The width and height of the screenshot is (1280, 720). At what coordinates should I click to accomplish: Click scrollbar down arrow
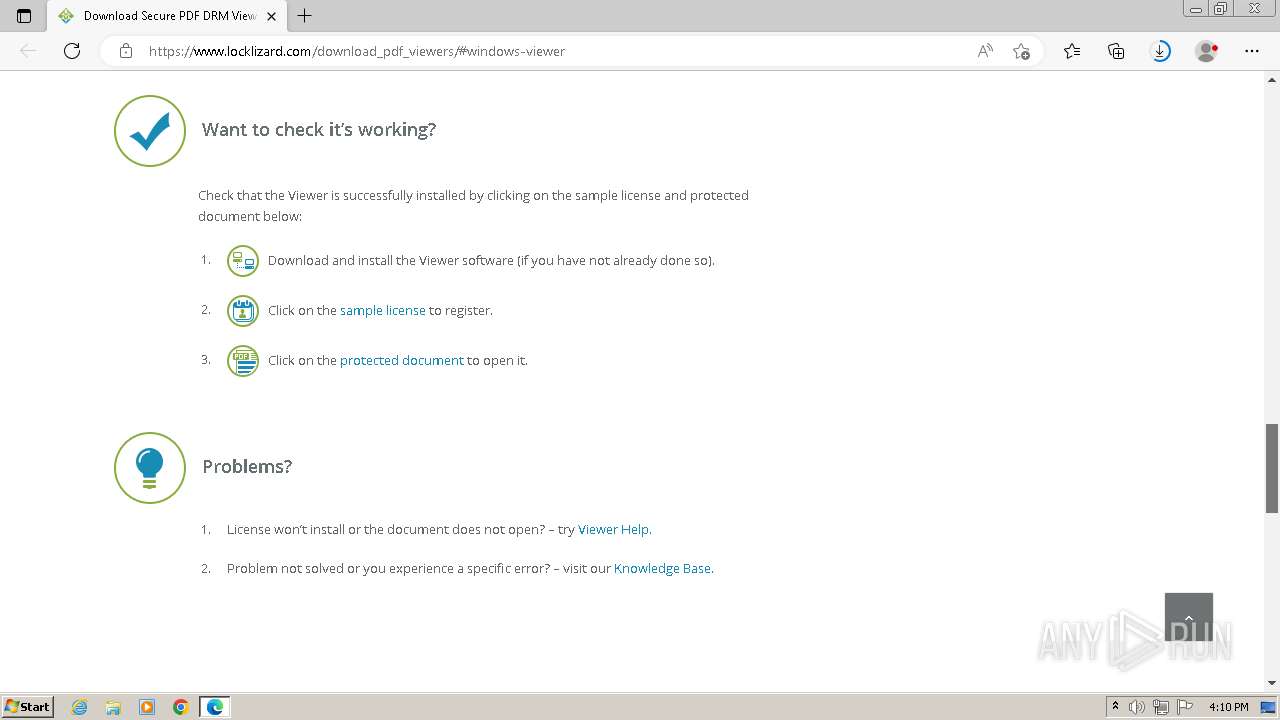coord(1272,683)
